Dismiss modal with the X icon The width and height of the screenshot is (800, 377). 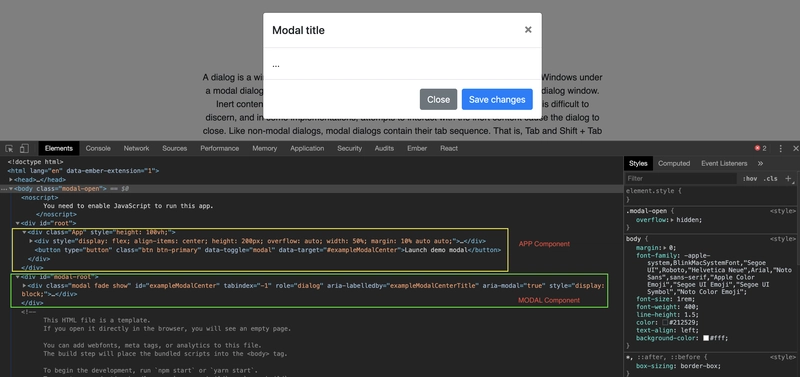point(528,30)
